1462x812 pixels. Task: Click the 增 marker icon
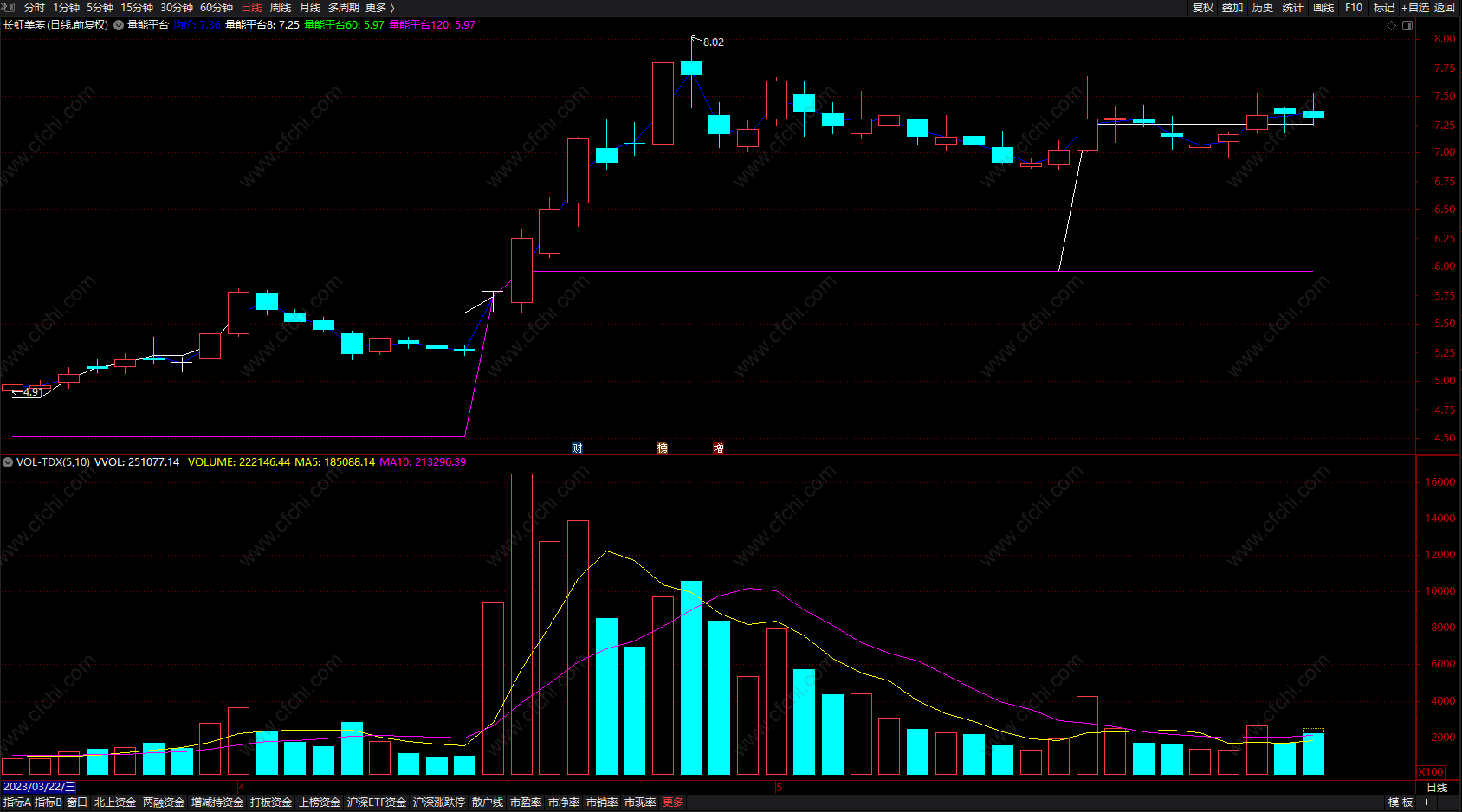tap(719, 448)
